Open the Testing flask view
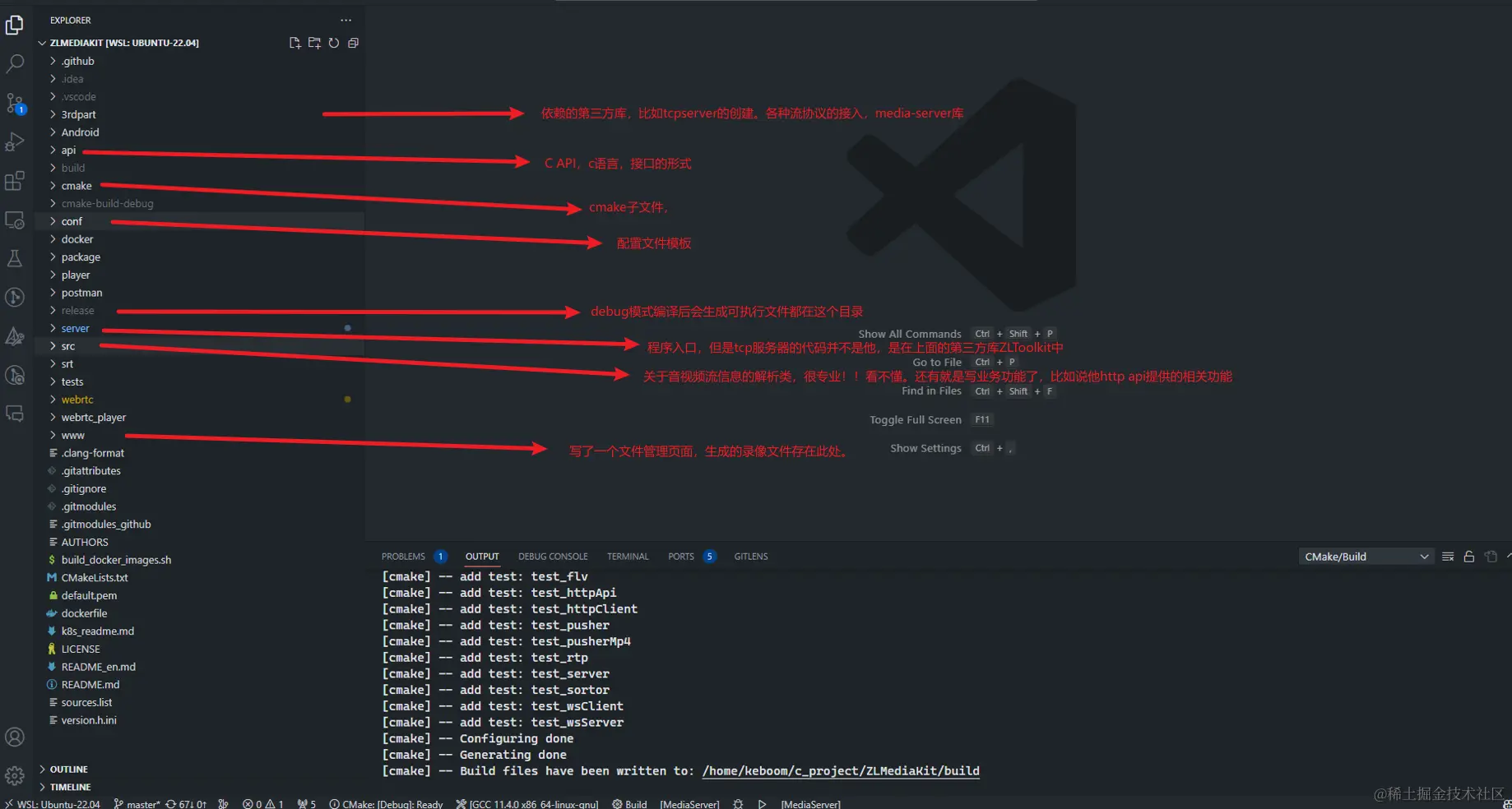 [x=15, y=259]
